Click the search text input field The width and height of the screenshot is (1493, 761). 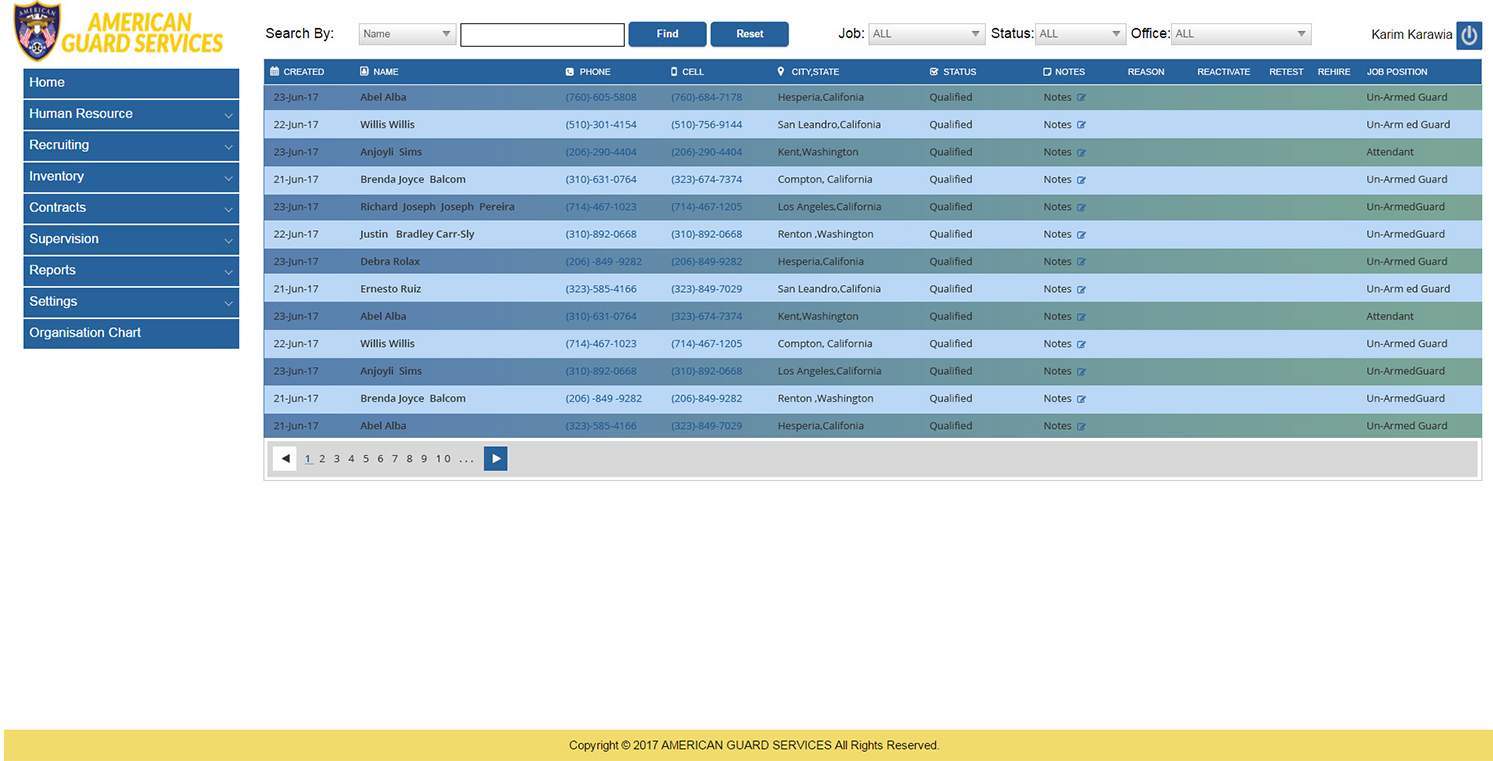542,35
